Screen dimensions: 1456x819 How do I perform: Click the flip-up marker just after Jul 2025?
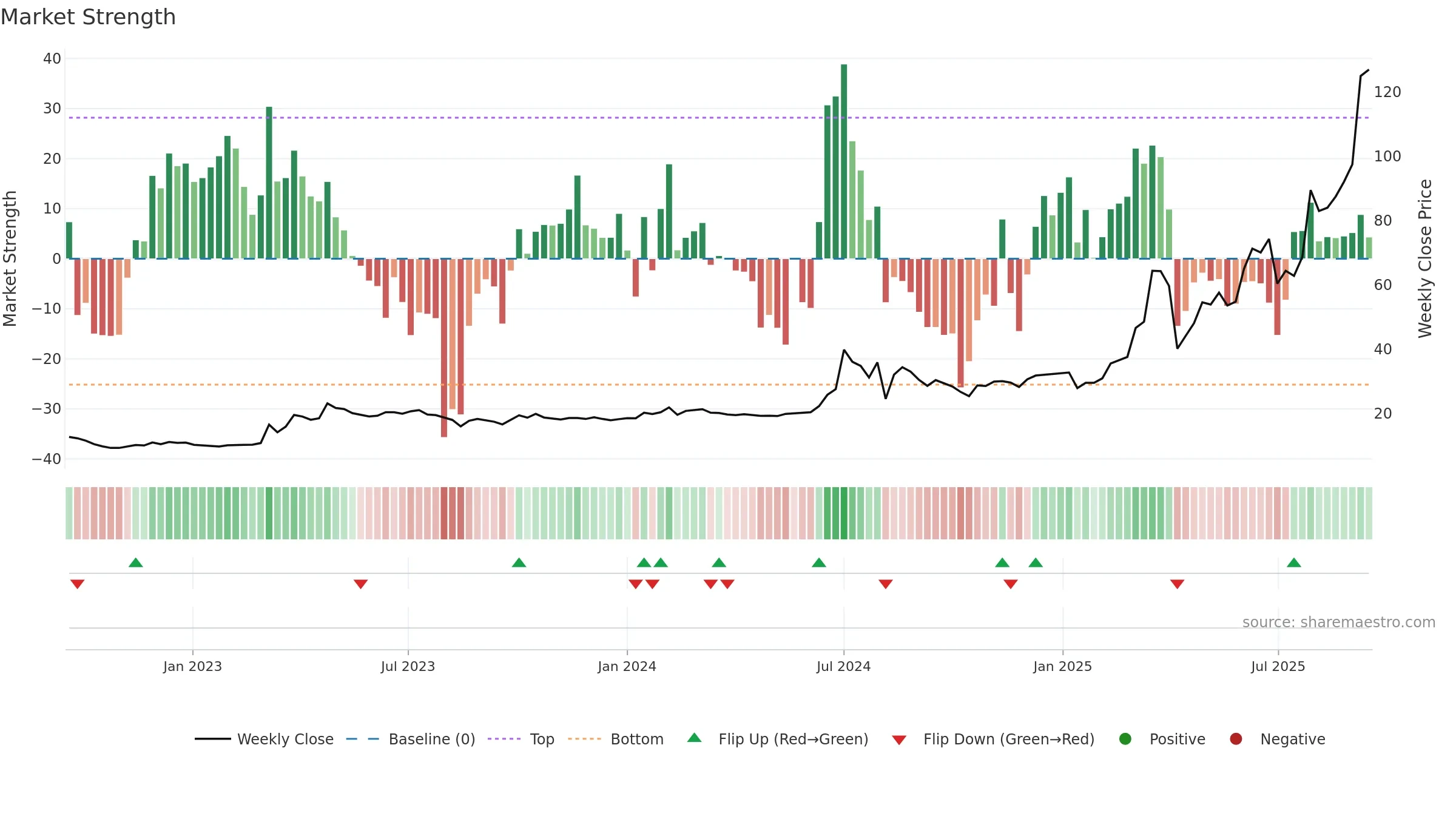(x=1294, y=562)
